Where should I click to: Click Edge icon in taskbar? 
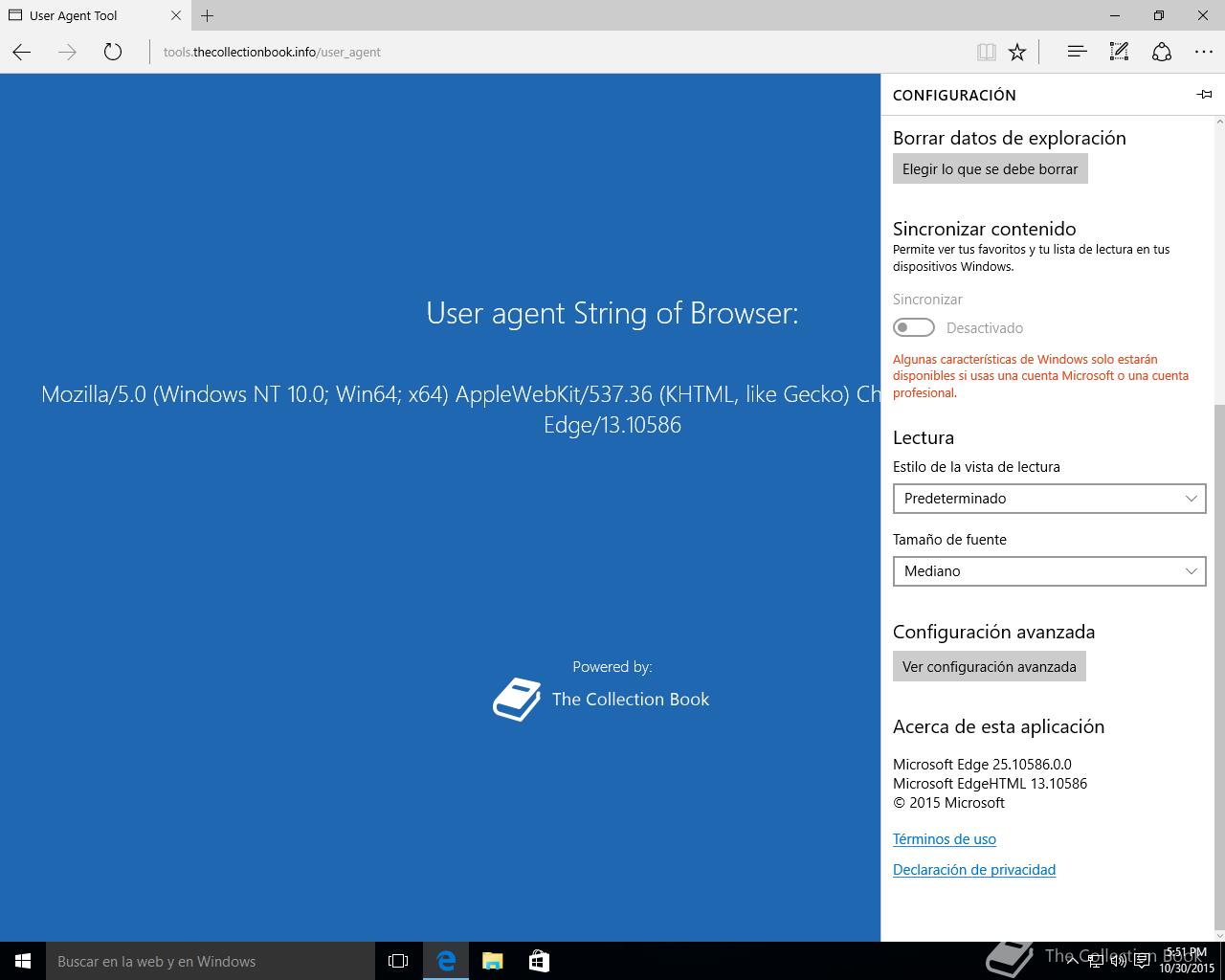pyautogui.click(x=446, y=961)
